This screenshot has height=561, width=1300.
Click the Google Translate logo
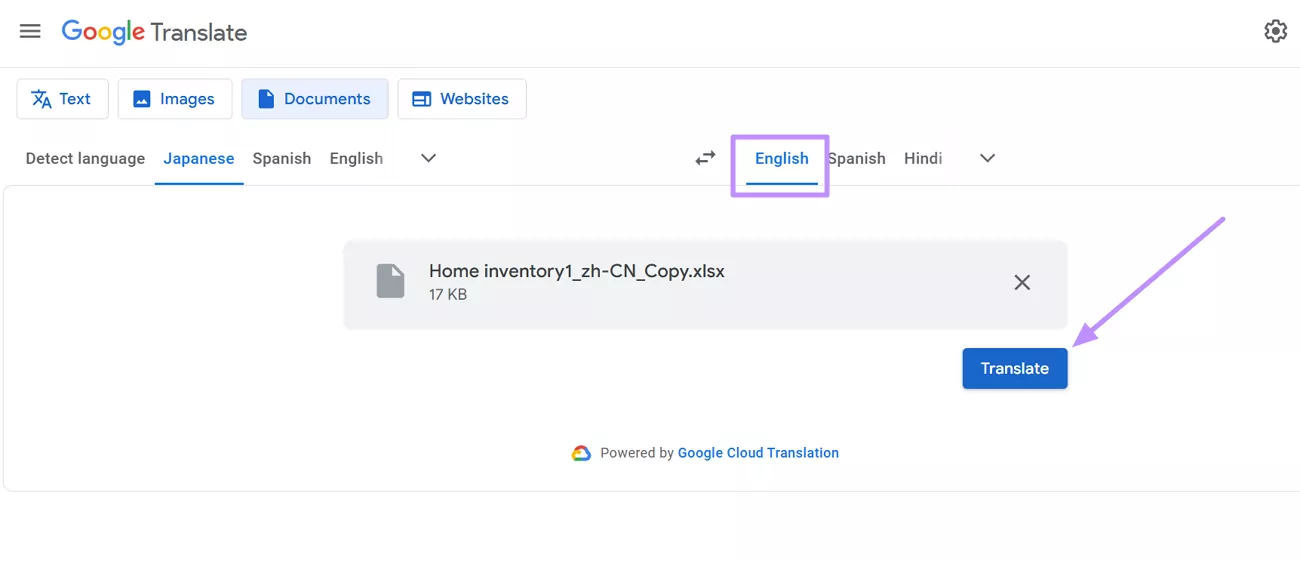click(x=154, y=32)
